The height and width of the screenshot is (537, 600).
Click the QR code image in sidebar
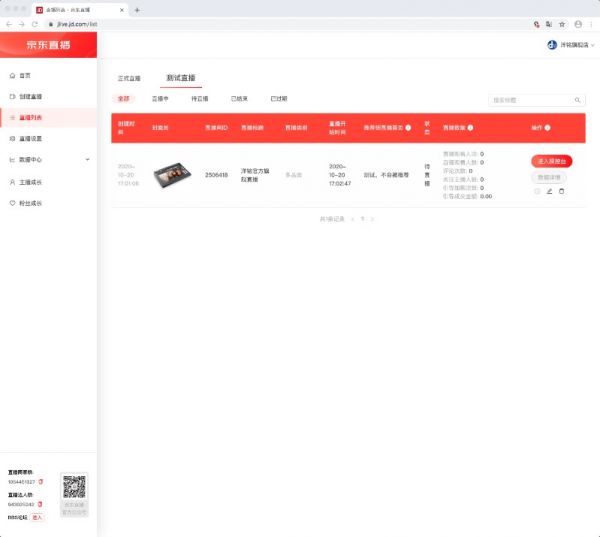(x=74, y=486)
